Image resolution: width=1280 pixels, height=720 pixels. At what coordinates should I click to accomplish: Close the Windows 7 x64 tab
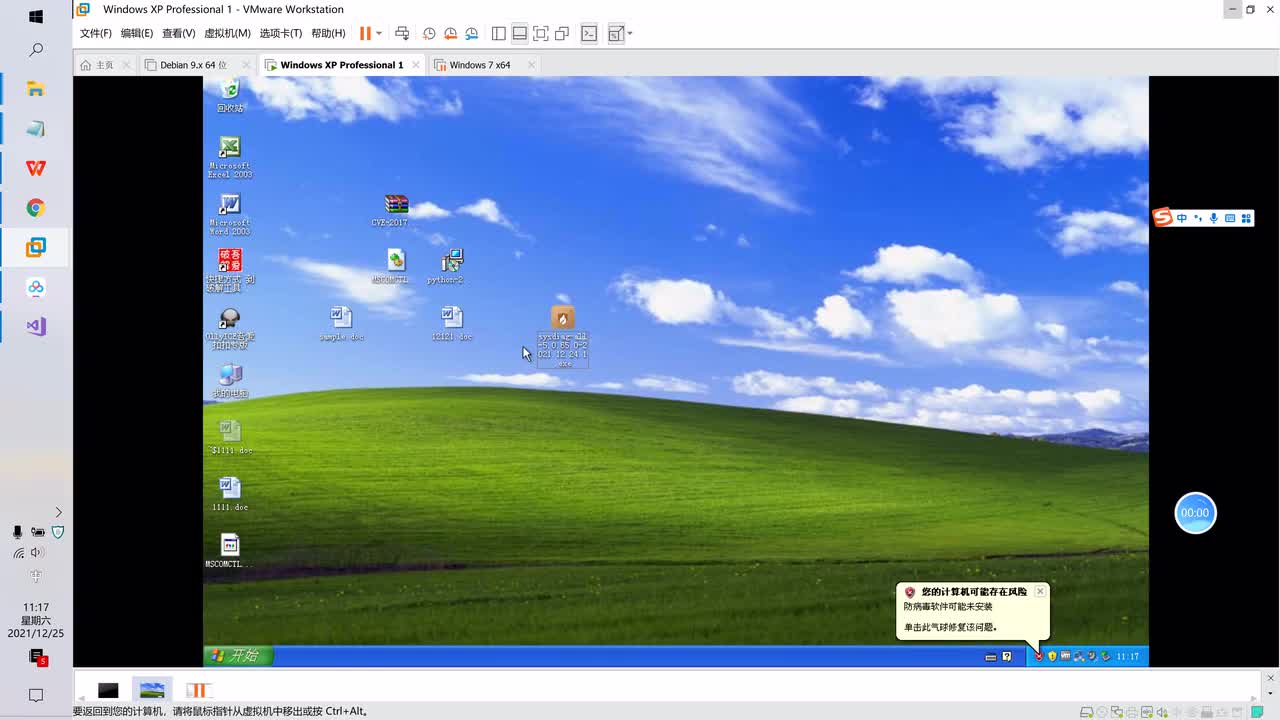pyautogui.click(x=531, y=65)
